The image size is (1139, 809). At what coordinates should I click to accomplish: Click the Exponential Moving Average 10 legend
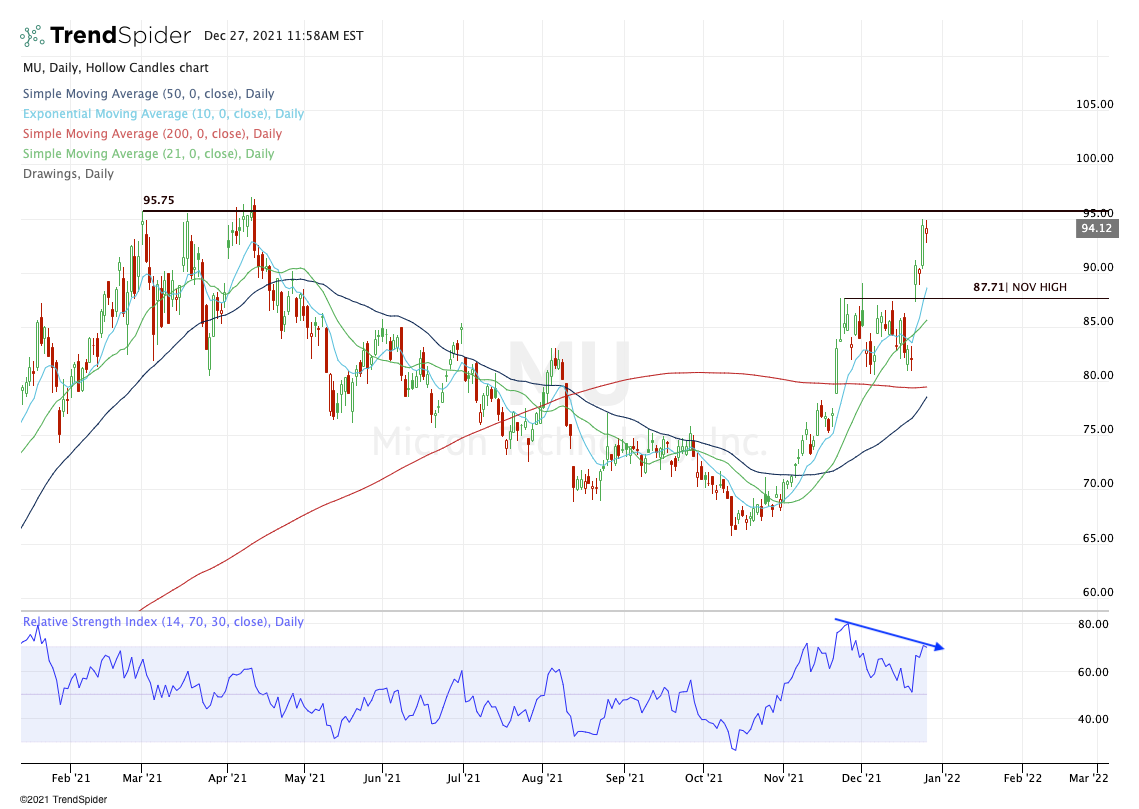(162, 114)
